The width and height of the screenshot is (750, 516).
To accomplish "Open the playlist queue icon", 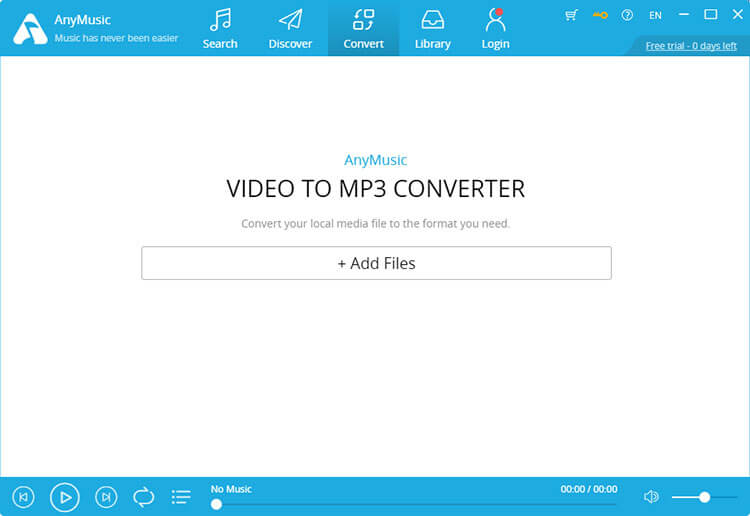I will 181,497.
